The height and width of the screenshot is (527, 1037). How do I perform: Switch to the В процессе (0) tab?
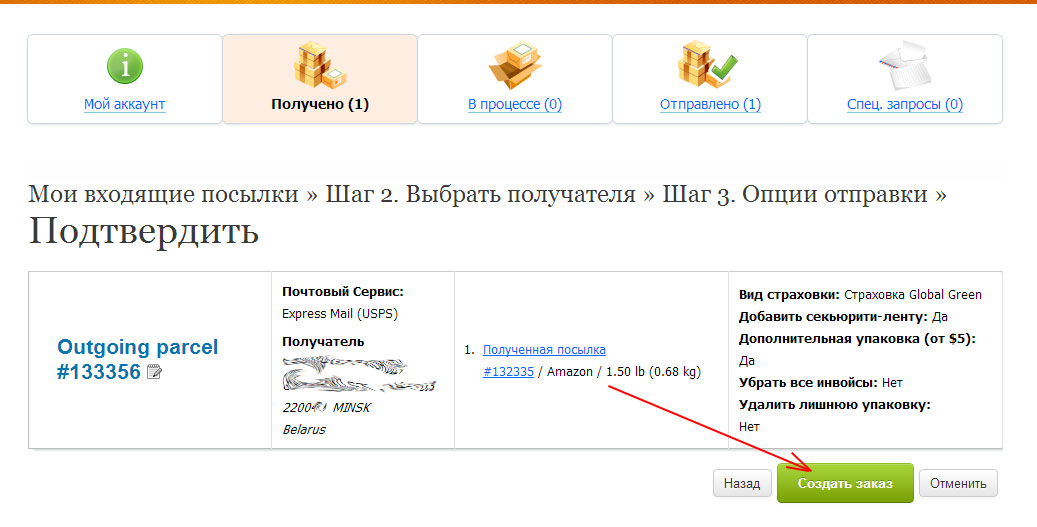point(514,104)
